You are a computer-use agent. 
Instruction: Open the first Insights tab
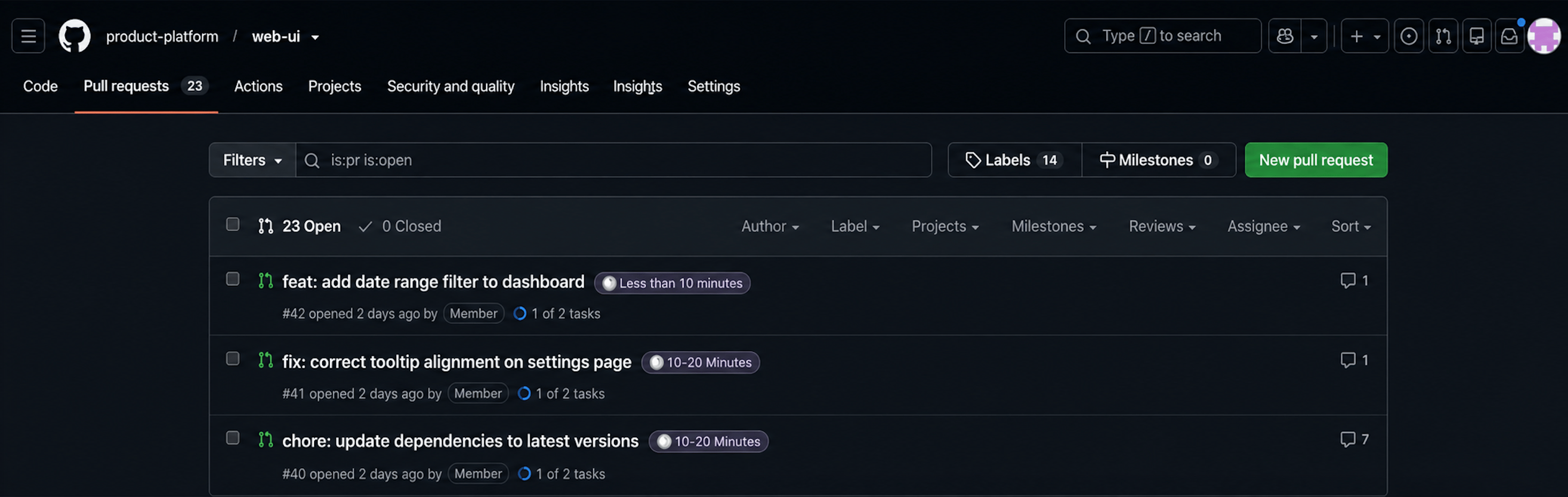pos(564,87)
